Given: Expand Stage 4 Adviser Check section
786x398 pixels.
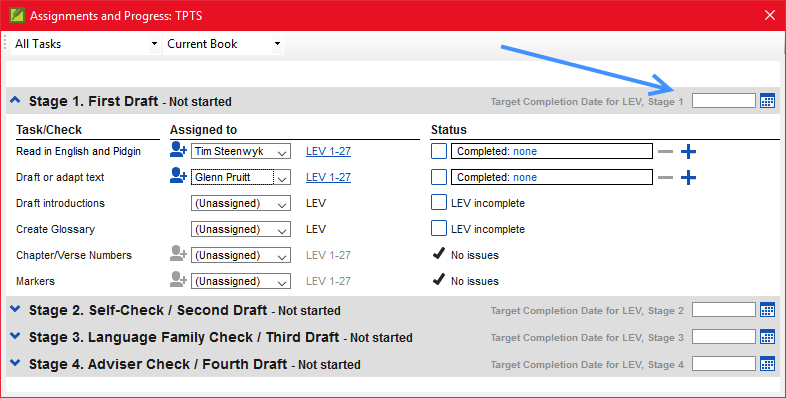Looking at the screenshot, I should [15, 363].
